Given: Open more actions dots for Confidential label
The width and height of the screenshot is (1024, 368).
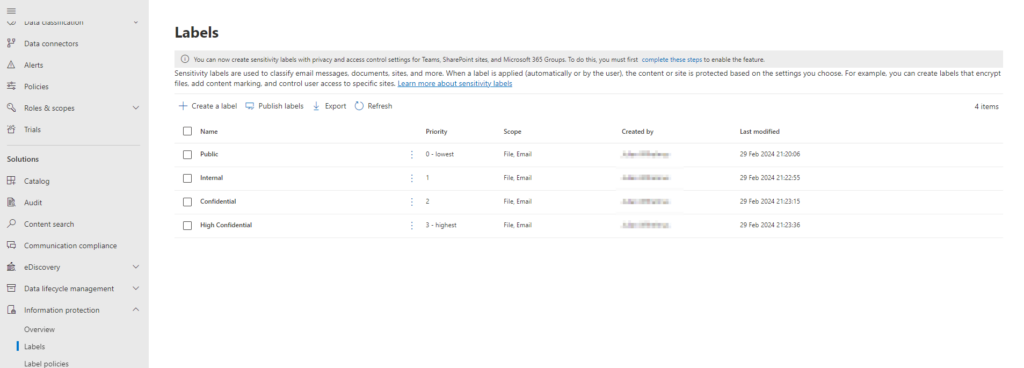Looking at the screenshot, I should coord(411,202).
